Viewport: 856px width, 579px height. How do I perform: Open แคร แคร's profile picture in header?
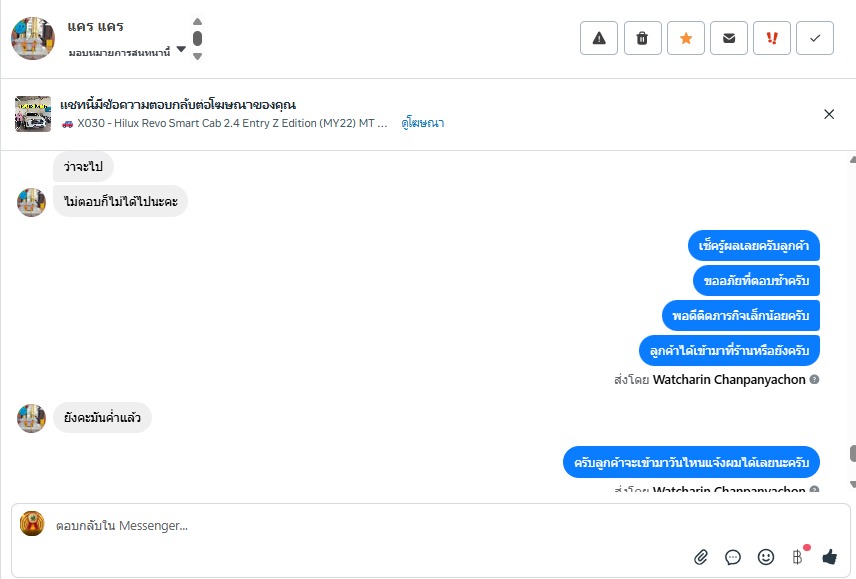(x=33, y=38)
